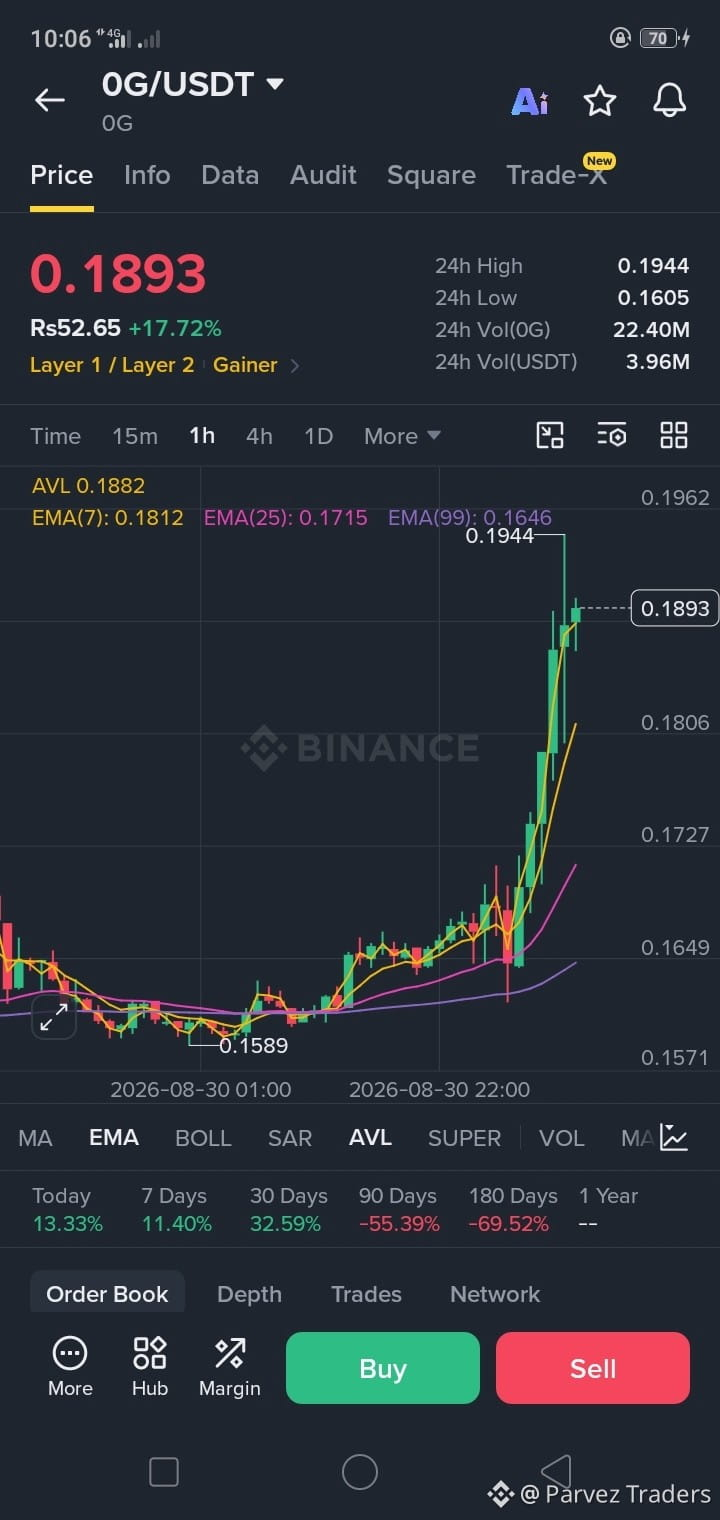
Task: Add 0G/USDT to favorites with star
Action: (x=600, y=100)
